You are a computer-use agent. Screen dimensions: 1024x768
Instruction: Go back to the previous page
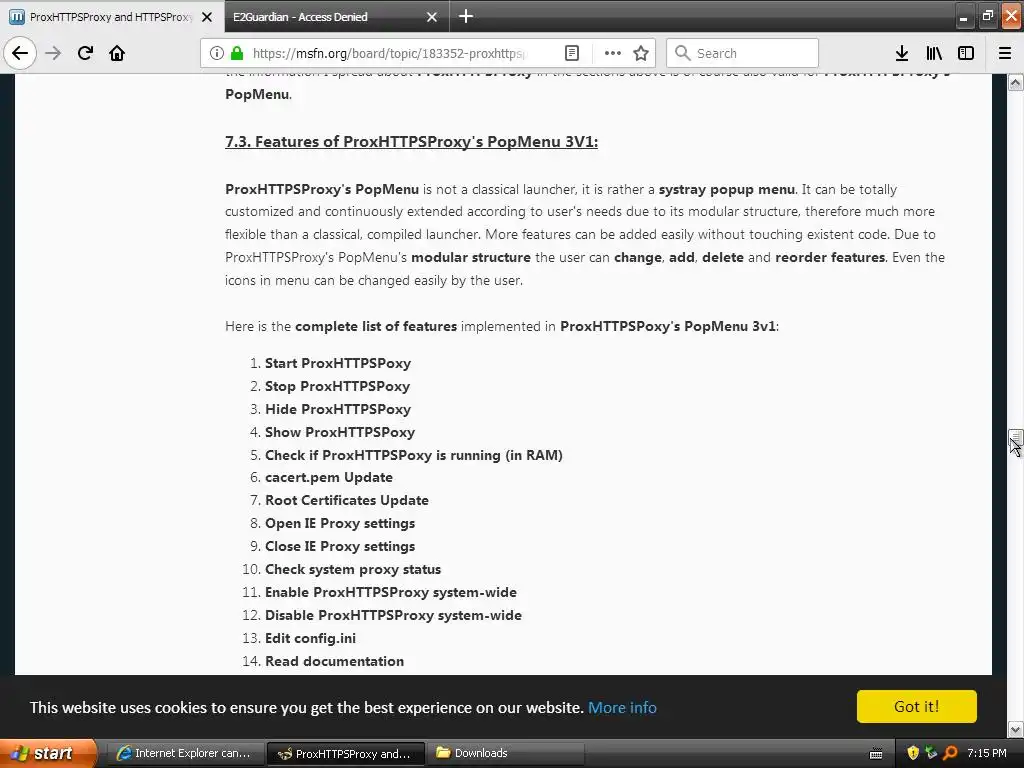point(20,53)
